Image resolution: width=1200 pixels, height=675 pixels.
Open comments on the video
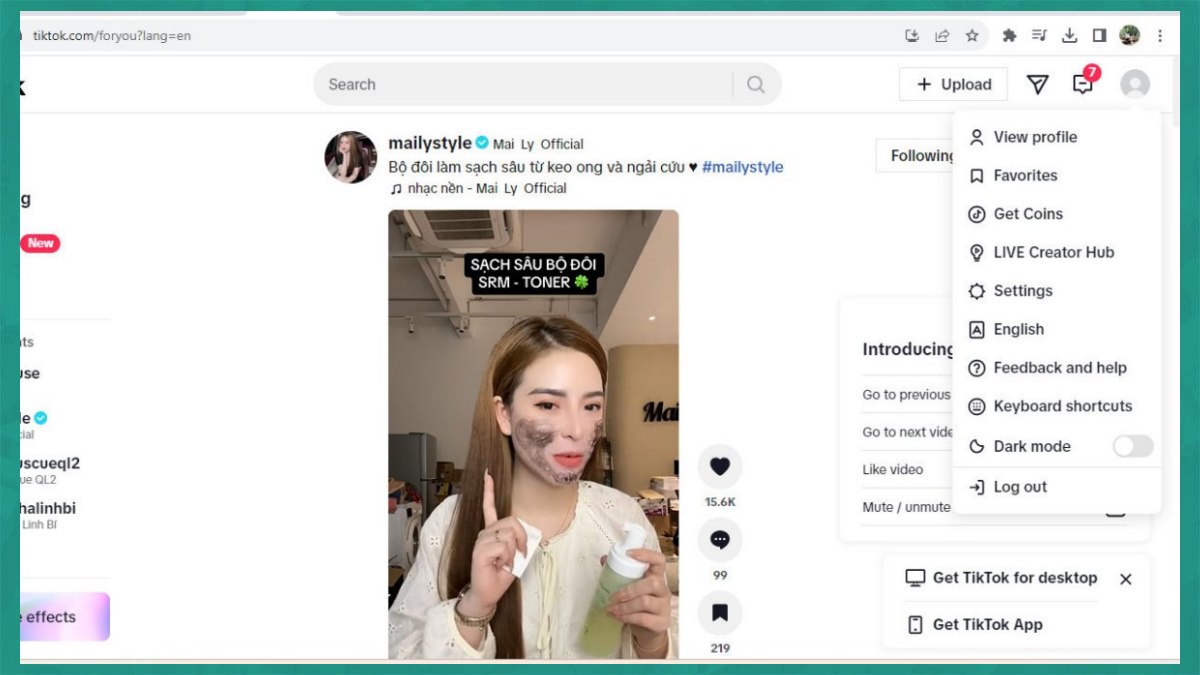click(719, 540)
